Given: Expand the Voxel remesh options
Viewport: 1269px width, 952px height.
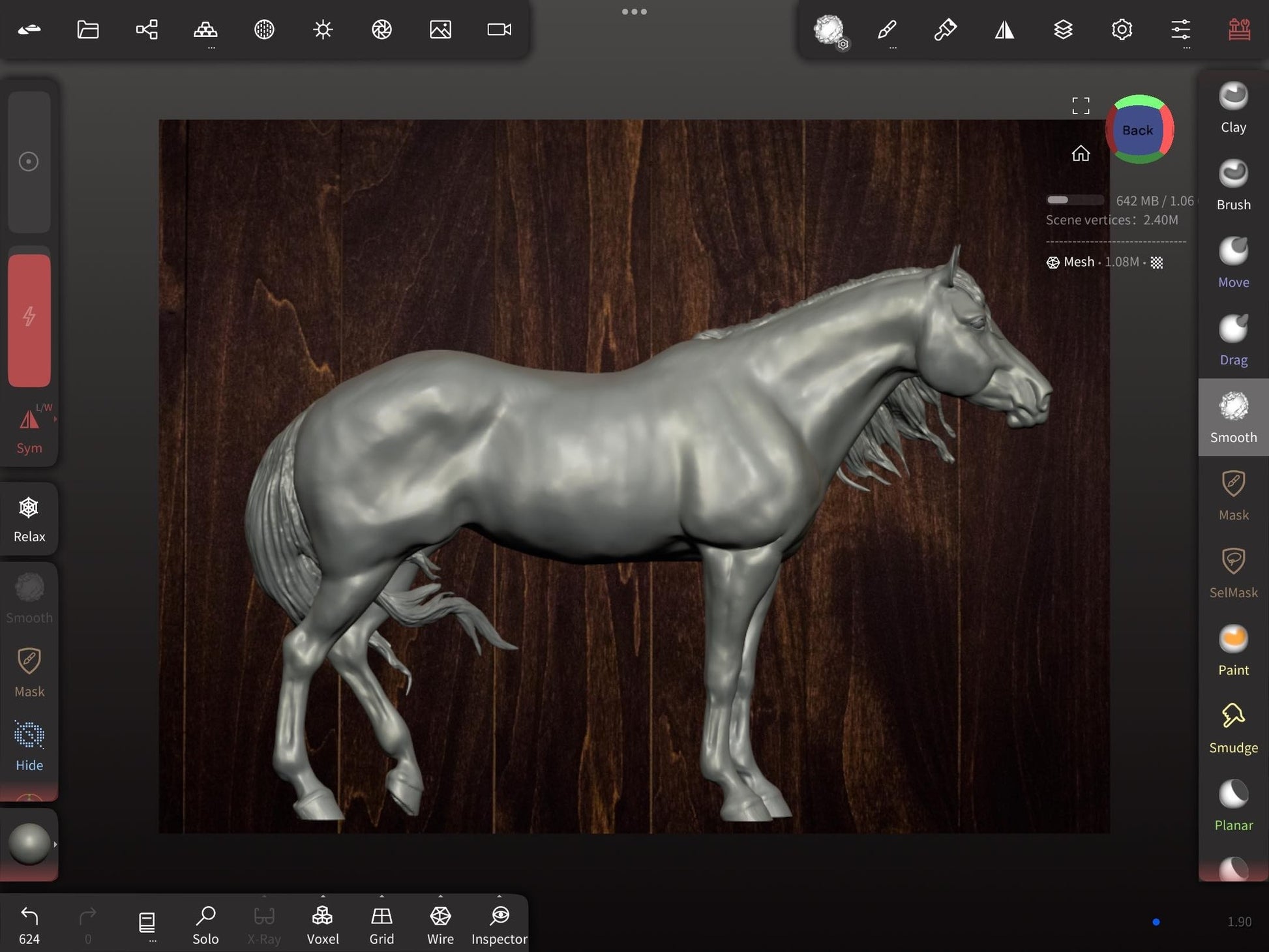Looking at the screenshot, I should point(323,897).
